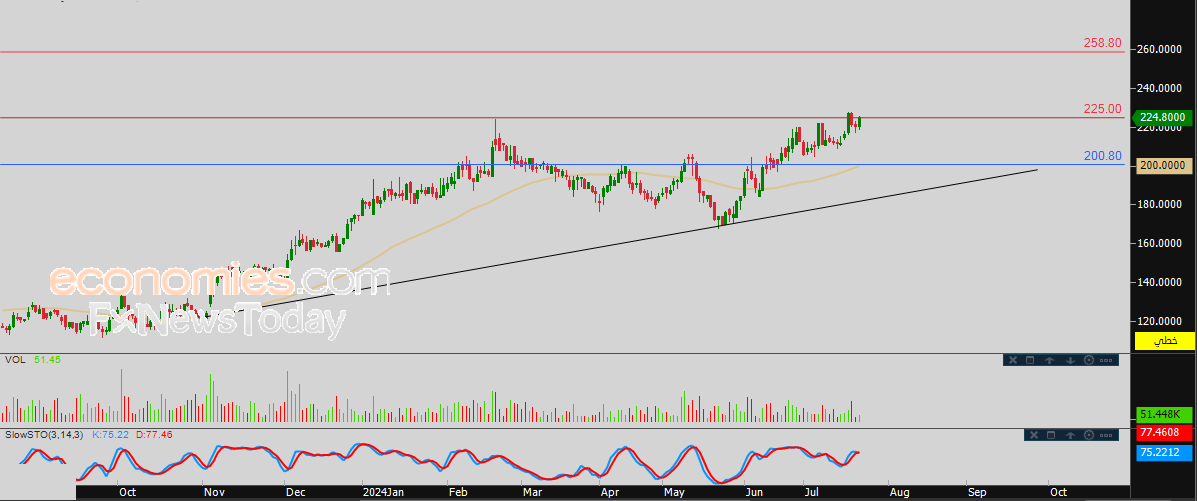Open SlowSTO panel settings gear
The height and width of the screenshot is (501, 1197).
click(1089, 435)
